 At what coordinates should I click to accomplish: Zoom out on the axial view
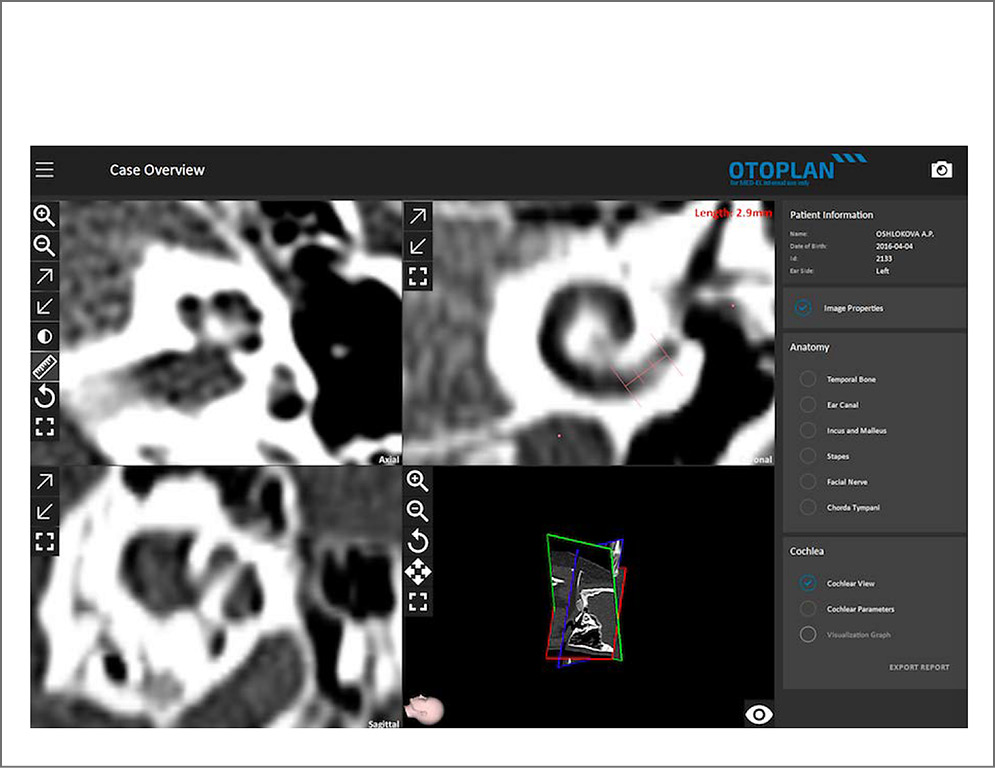pyautogui.click(x=45, y=246)
